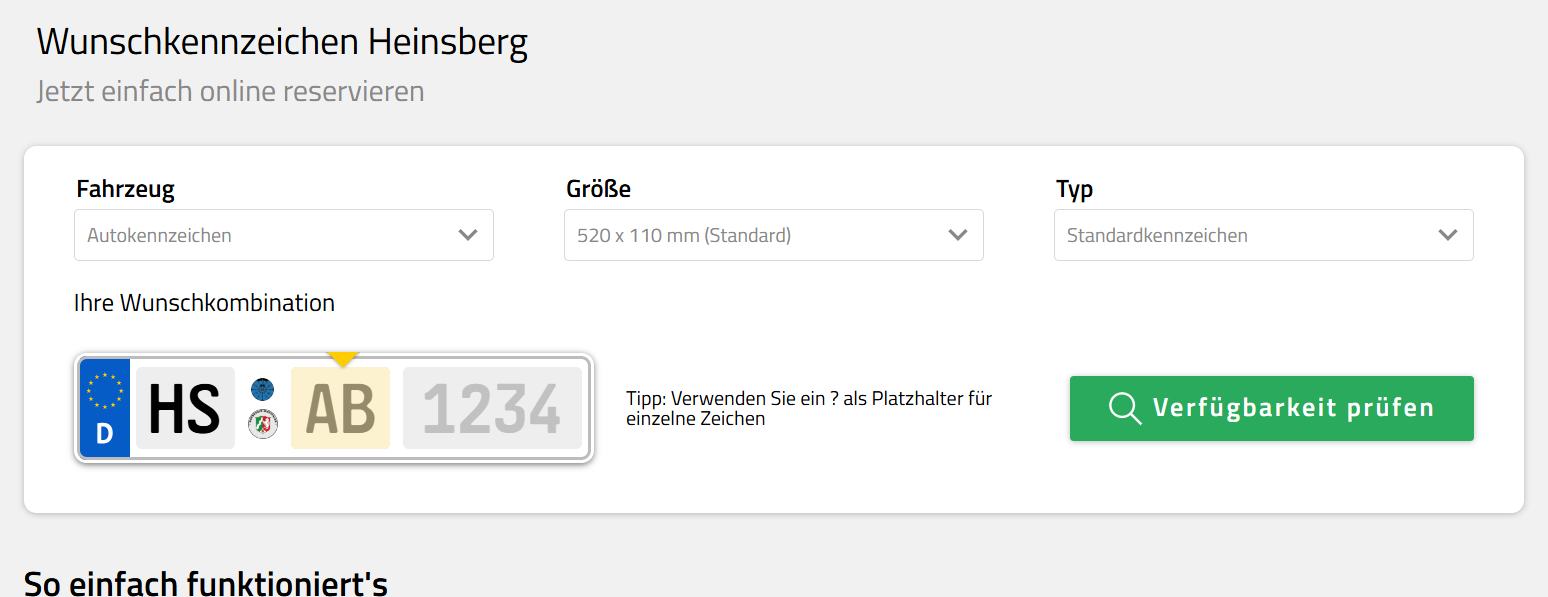Click the Wunschkennzeichen Heinsberg heading
Image resolution: width=1548 pixels, height=597 pixels.
(282, 42)
